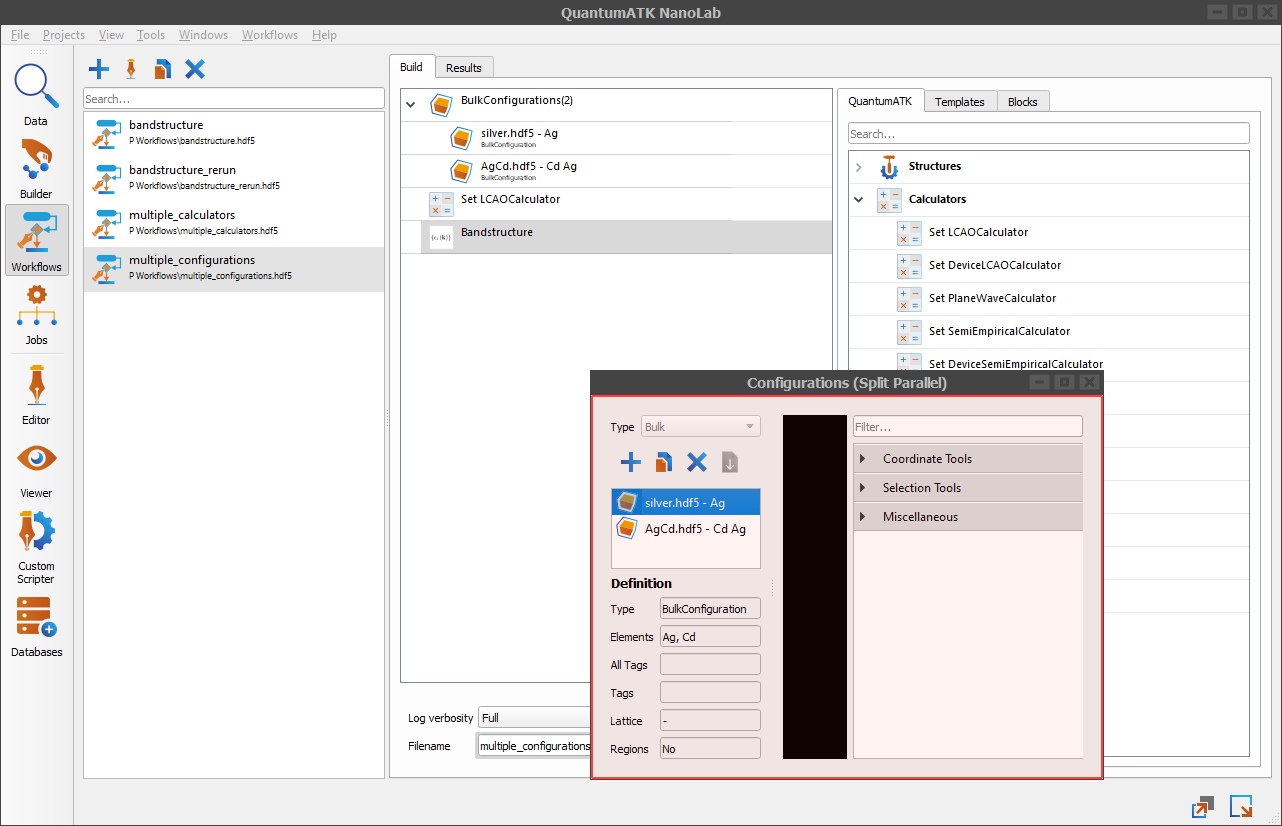1282x826 pixels.
Task: Click the Filter field in Configurations dialog
Action: [968, 427]
